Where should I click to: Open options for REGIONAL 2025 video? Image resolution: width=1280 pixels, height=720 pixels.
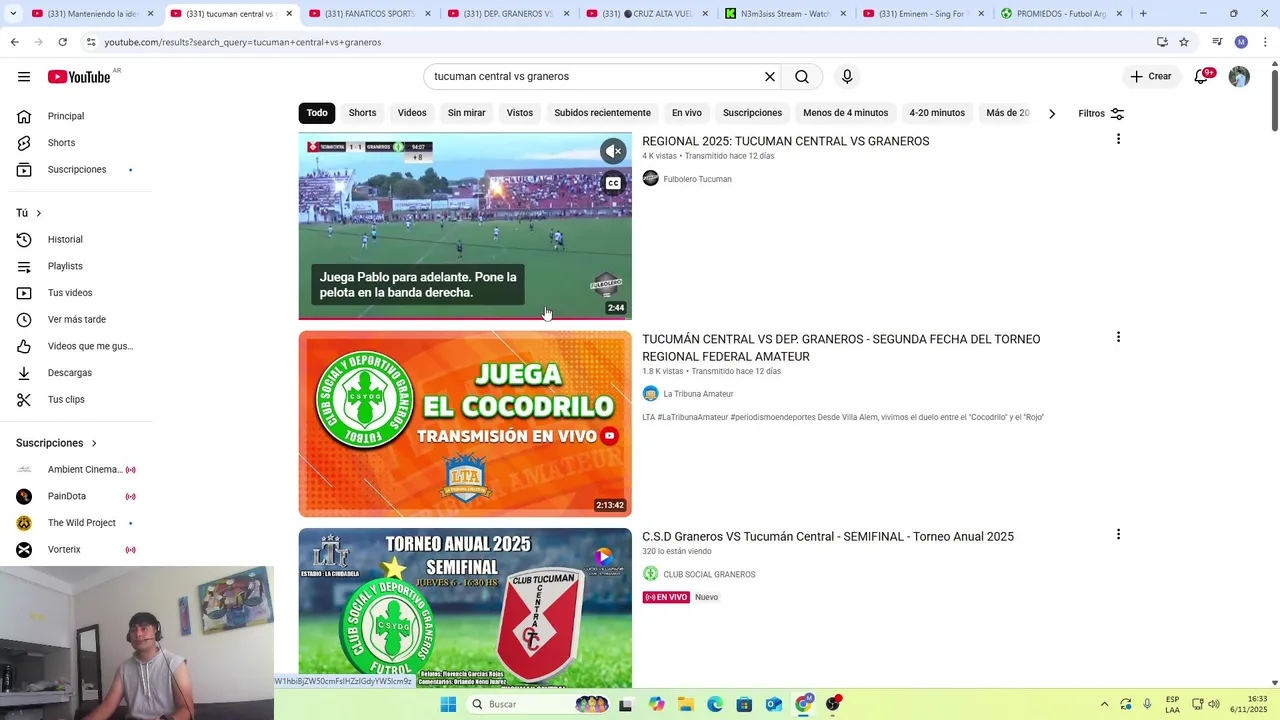(1118, 140)
